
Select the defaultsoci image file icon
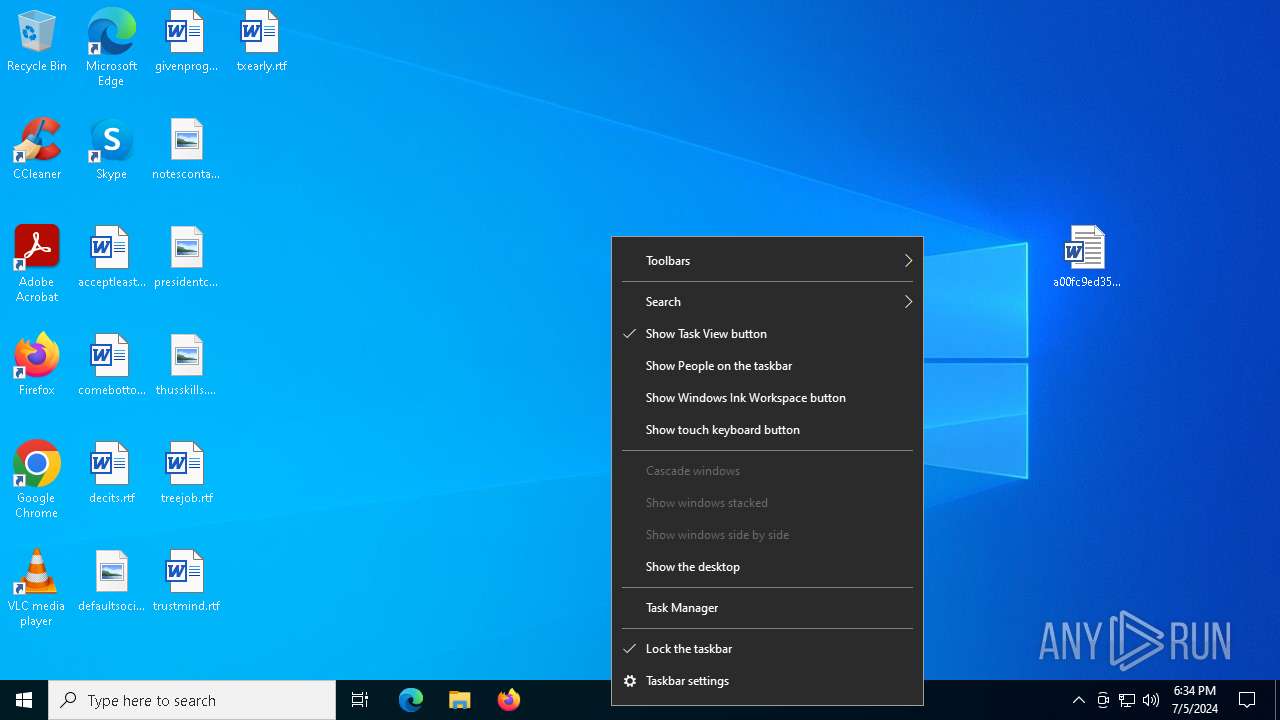[111, 581]
